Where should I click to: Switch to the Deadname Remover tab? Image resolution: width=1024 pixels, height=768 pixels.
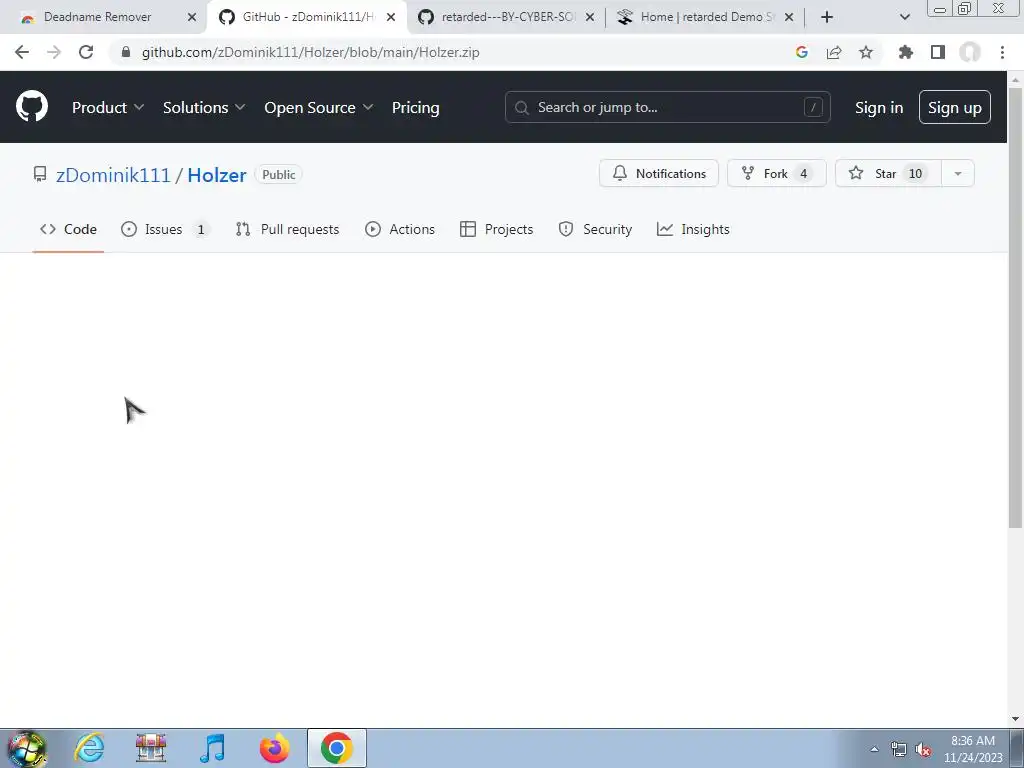pyautogui.click(x=98, y=17)
